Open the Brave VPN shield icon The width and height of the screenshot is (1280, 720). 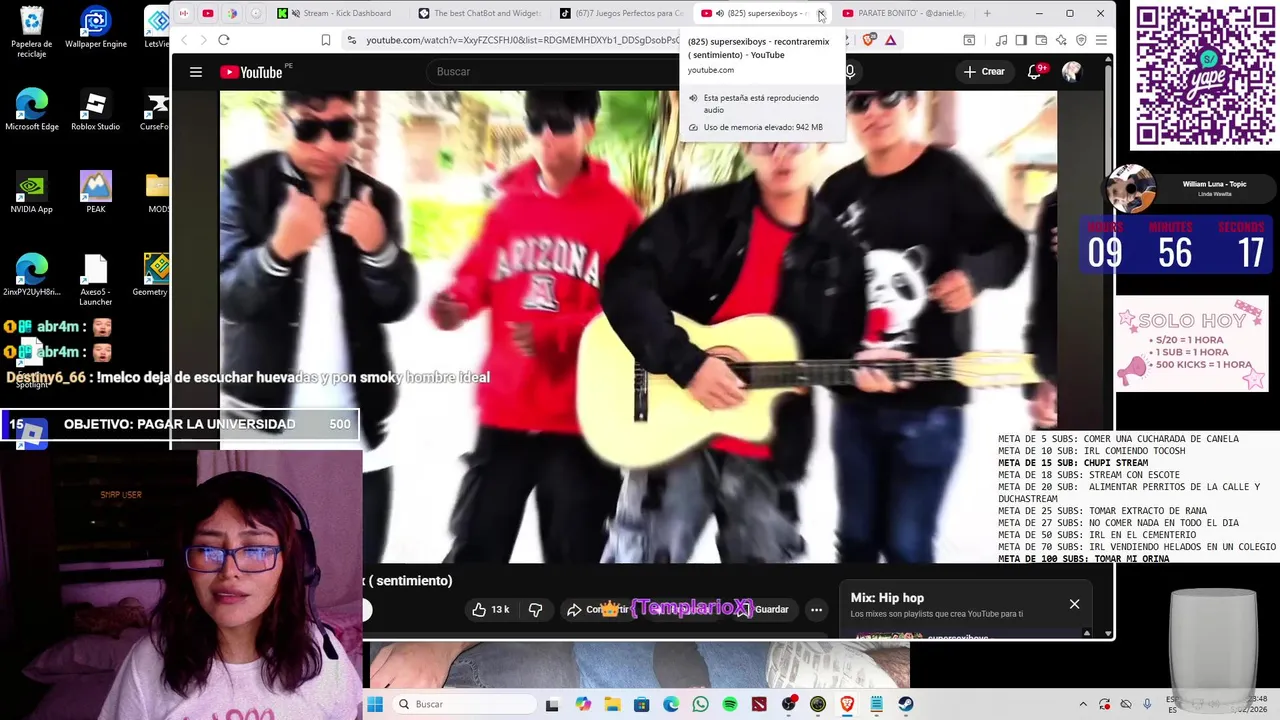[1081, 40]
